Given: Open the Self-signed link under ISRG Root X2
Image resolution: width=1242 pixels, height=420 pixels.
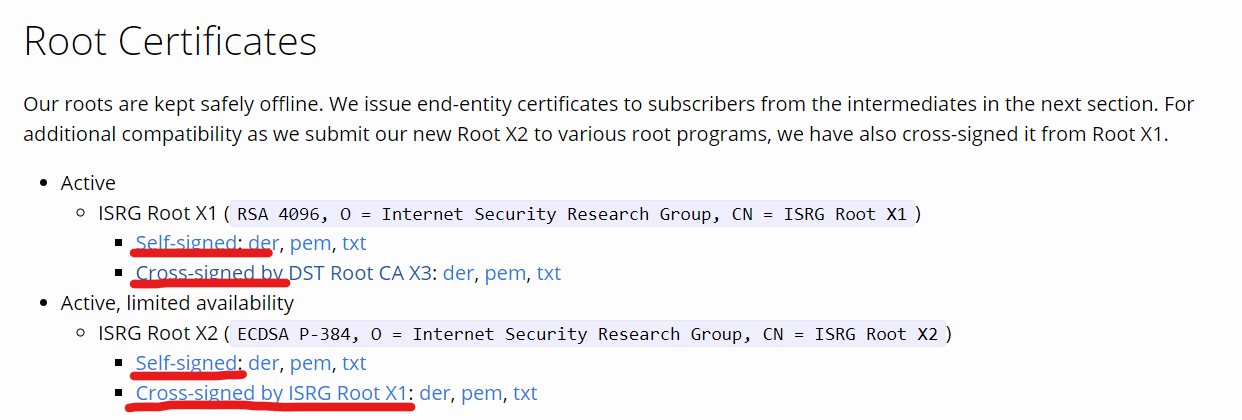Looking at the screenshot, I should coord(187,363).
